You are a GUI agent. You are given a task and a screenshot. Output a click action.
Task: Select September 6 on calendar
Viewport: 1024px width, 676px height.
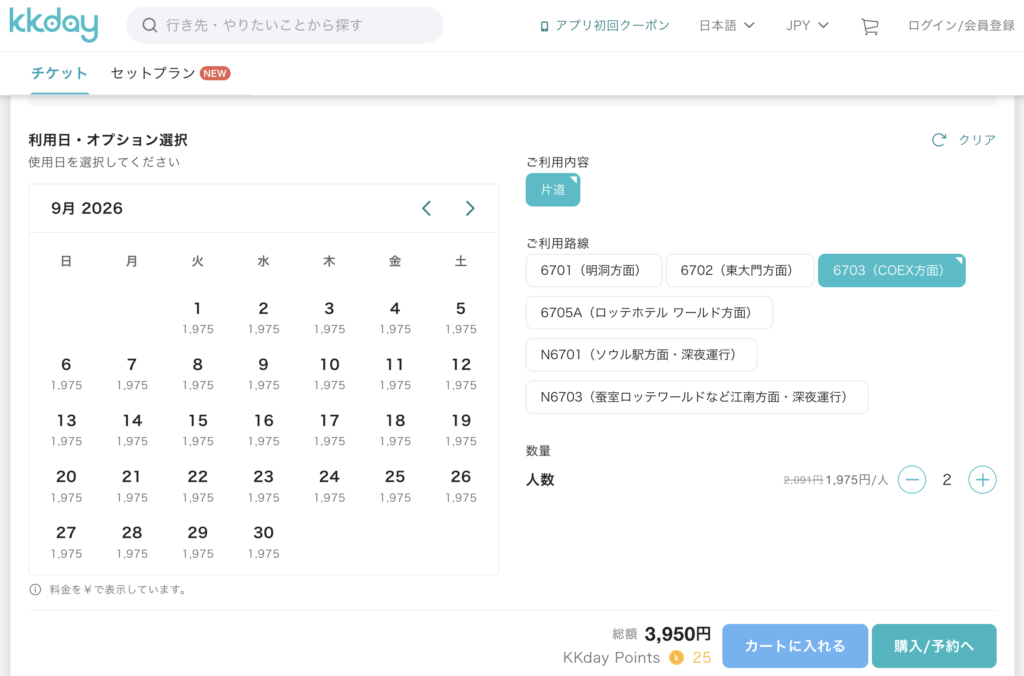(x=66, y=373)
